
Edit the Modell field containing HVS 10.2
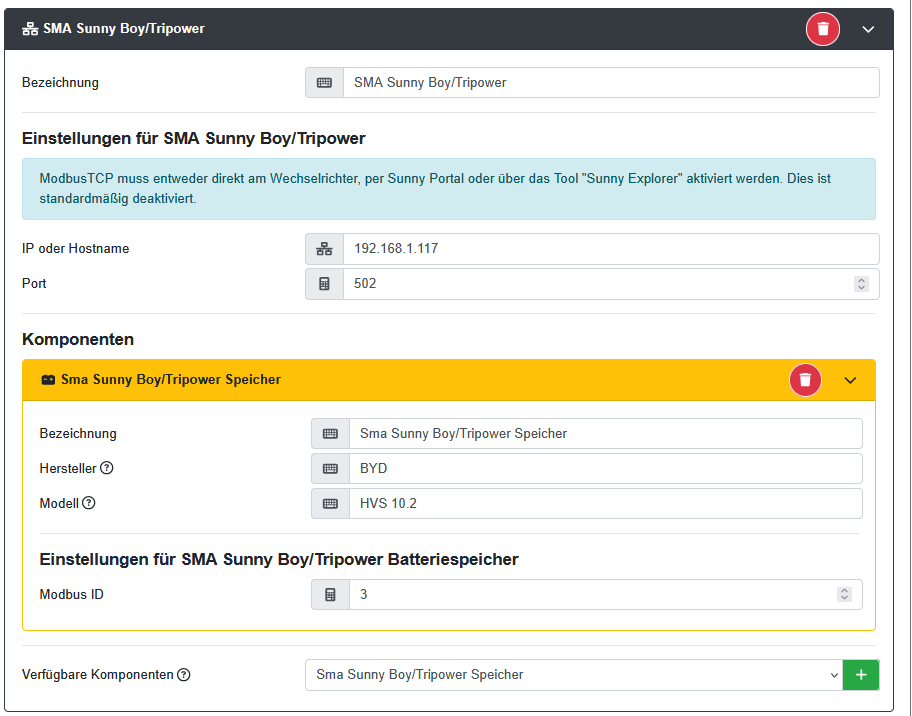pyautogui.click(x=605, y=504)
